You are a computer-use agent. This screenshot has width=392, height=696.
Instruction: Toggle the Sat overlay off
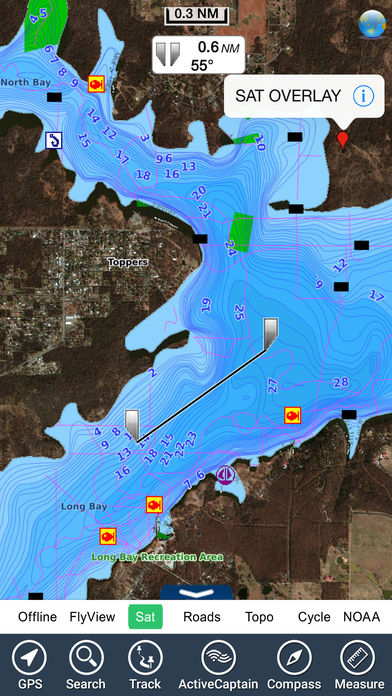coord(146,617)
